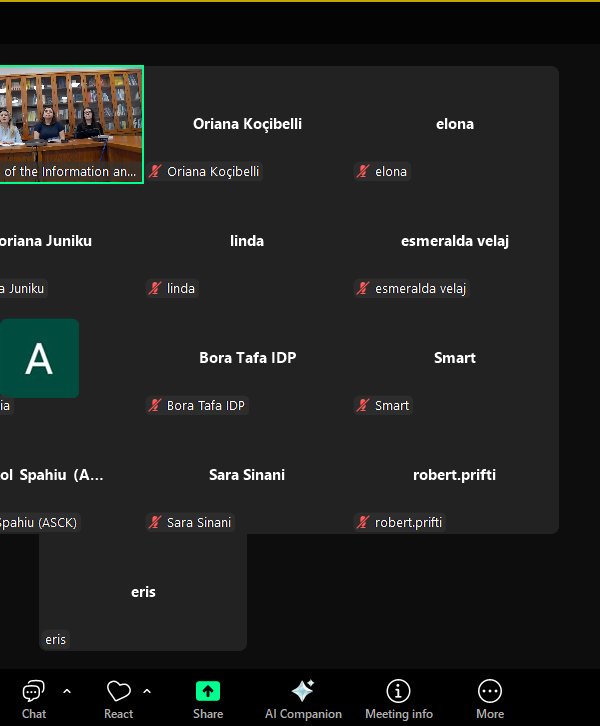This screenshot has width=600, height=726.
Task: Click muted mic icon beside esmeralda velaj
Action: (x=363, y=289)
